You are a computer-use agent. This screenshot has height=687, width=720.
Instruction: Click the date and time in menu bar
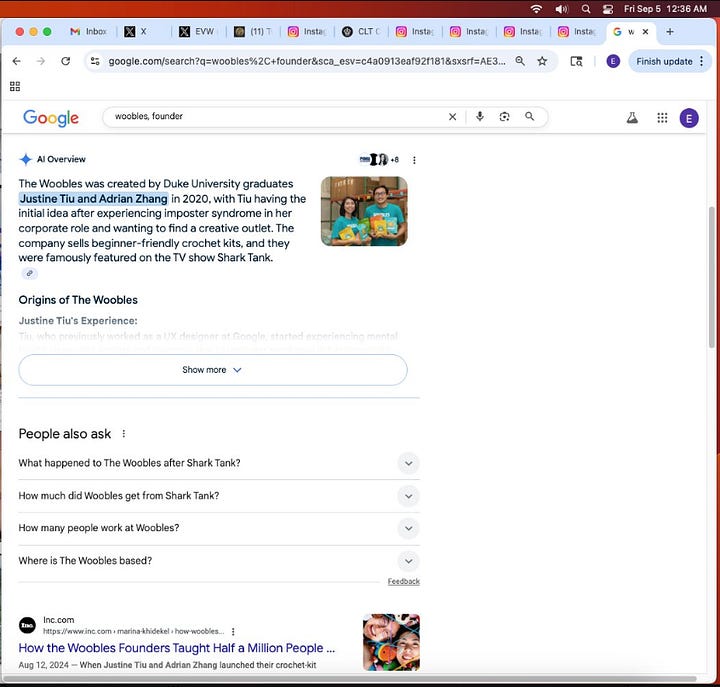pos(665,9)
